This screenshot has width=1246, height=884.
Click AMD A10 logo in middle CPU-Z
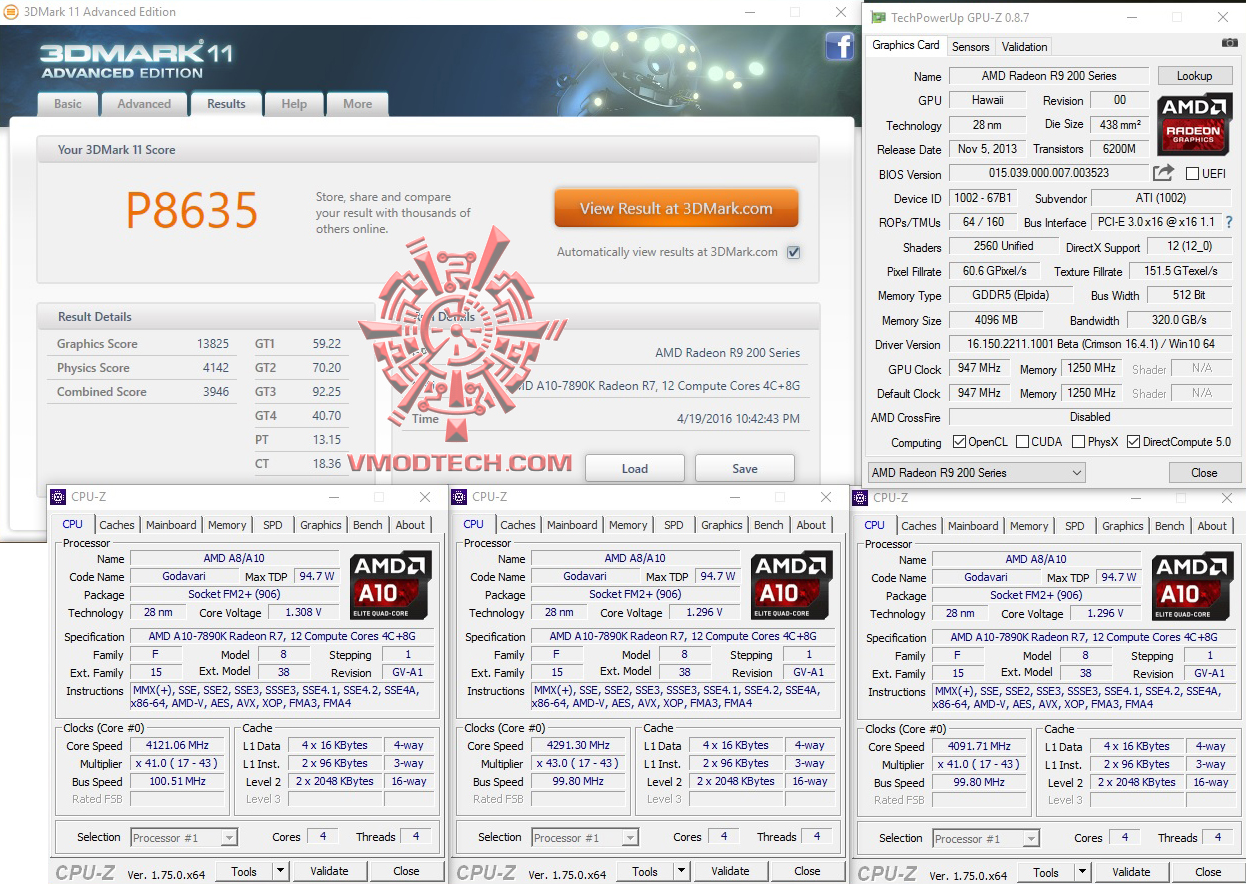point(792,585)
